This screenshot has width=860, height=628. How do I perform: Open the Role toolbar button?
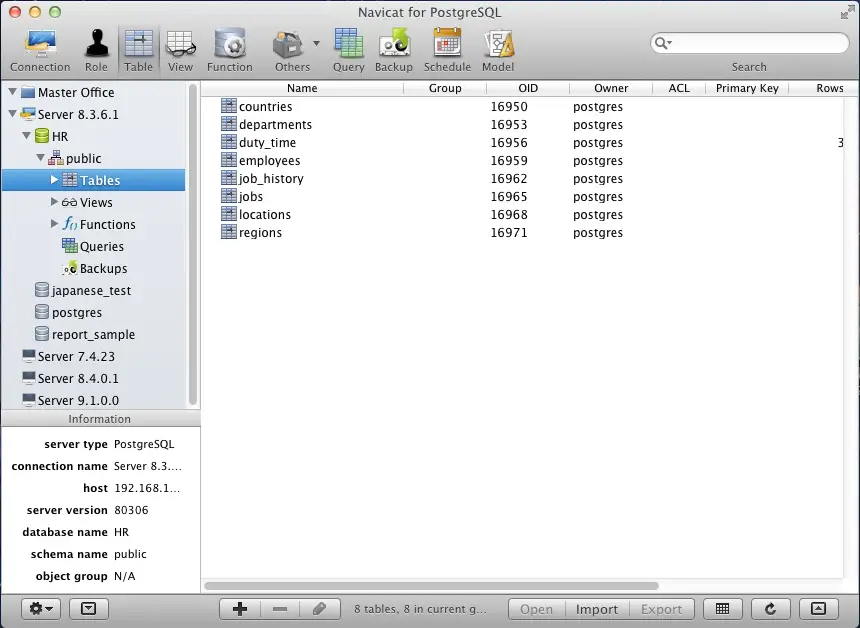click(x=97, y=51)
